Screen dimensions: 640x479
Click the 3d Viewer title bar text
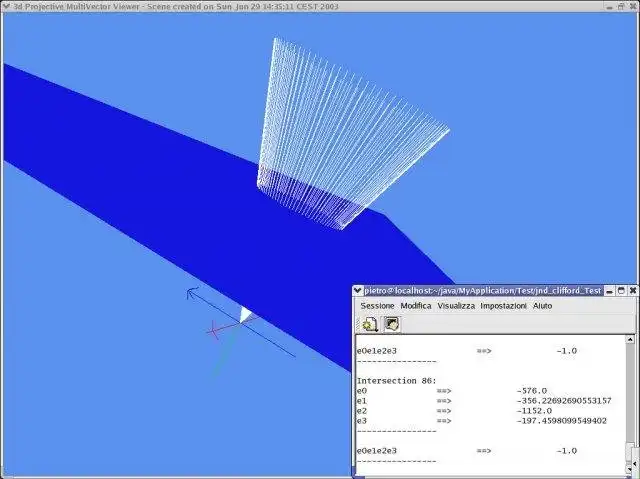[176, 7]
